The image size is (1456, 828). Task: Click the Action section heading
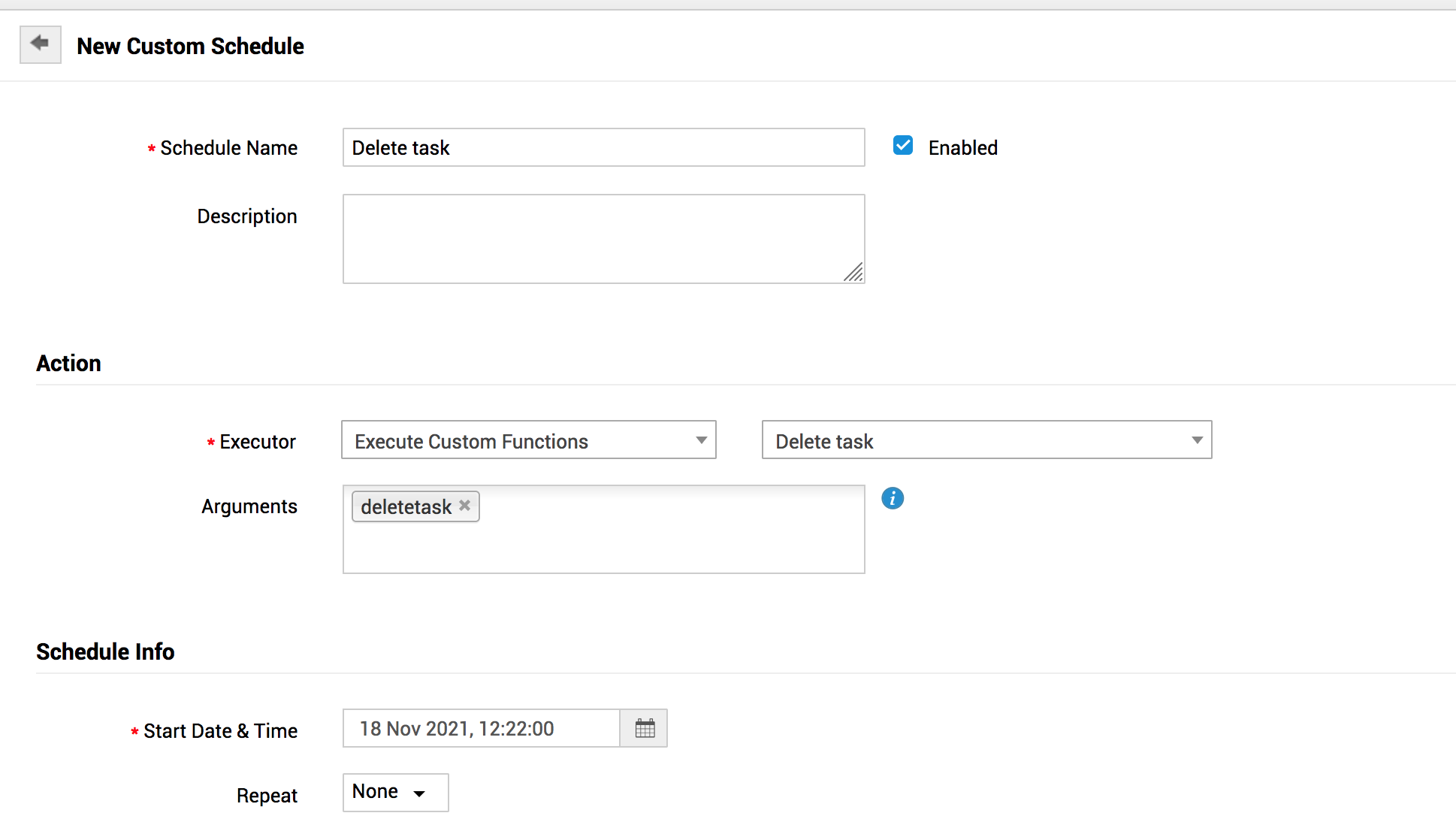(68, 364)
